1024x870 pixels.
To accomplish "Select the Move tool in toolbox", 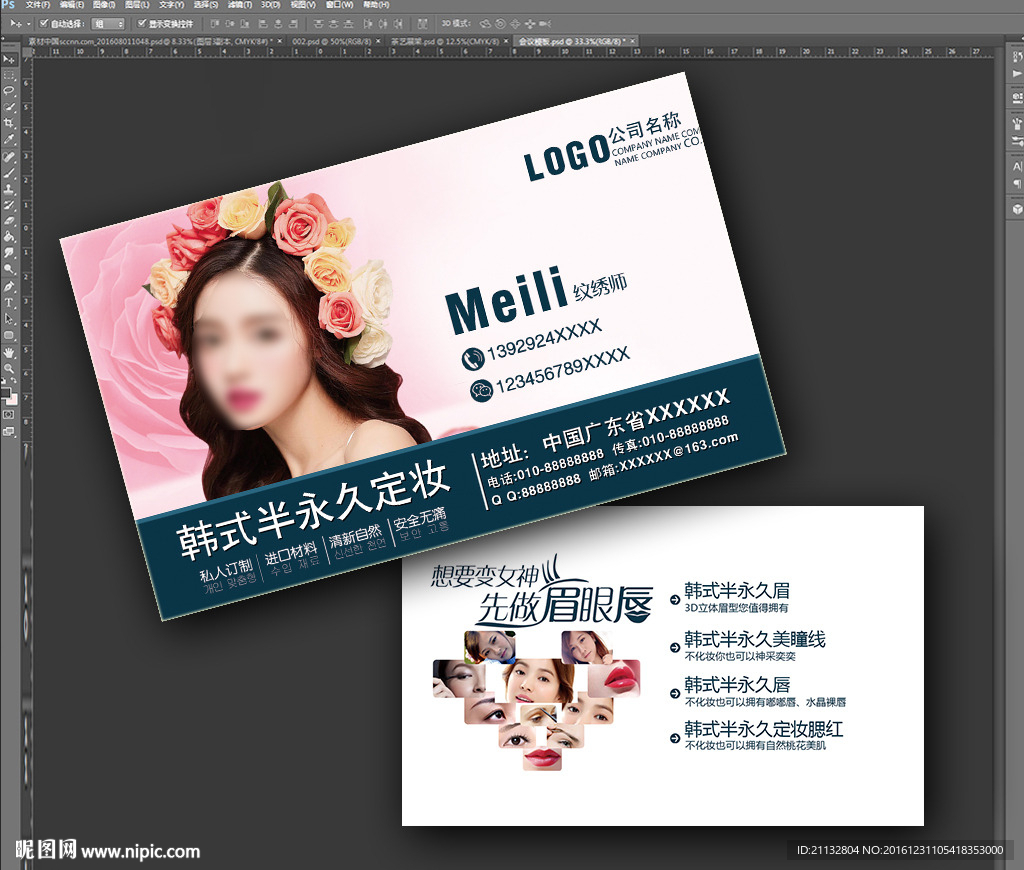I will tap(8, 59).
